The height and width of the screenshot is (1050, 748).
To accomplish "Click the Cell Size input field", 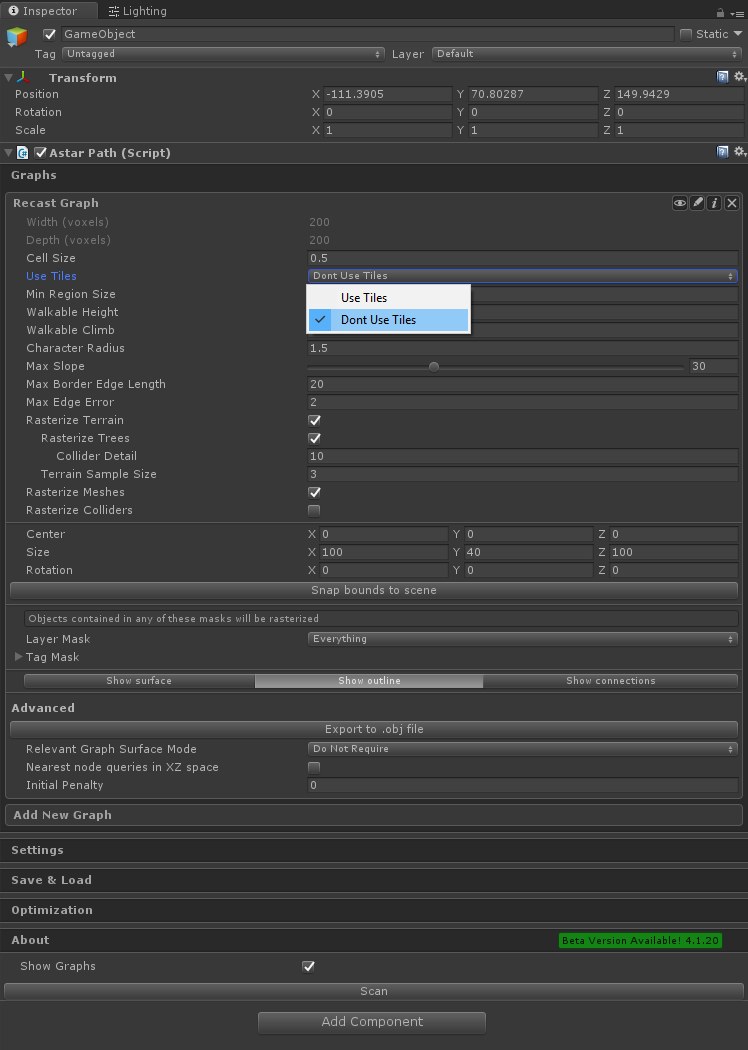I will 522,258.
